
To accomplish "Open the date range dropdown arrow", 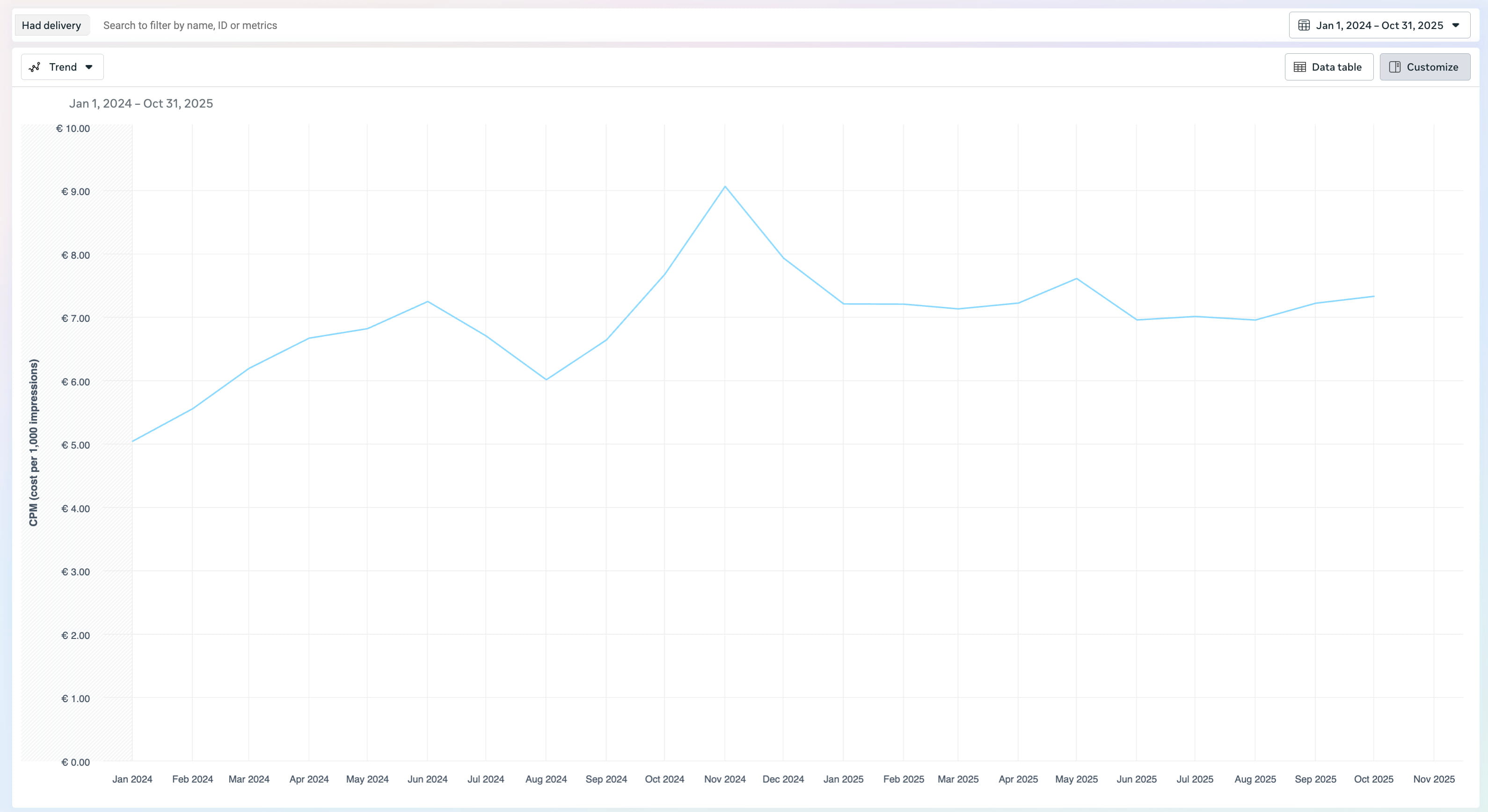I will click(x=1456, y=25).
